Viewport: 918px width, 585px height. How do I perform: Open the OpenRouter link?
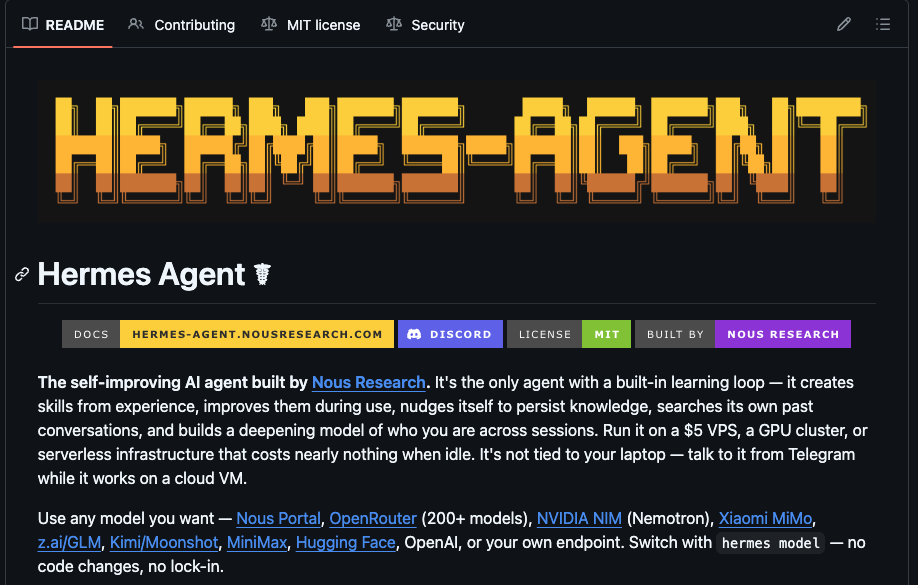373,518
